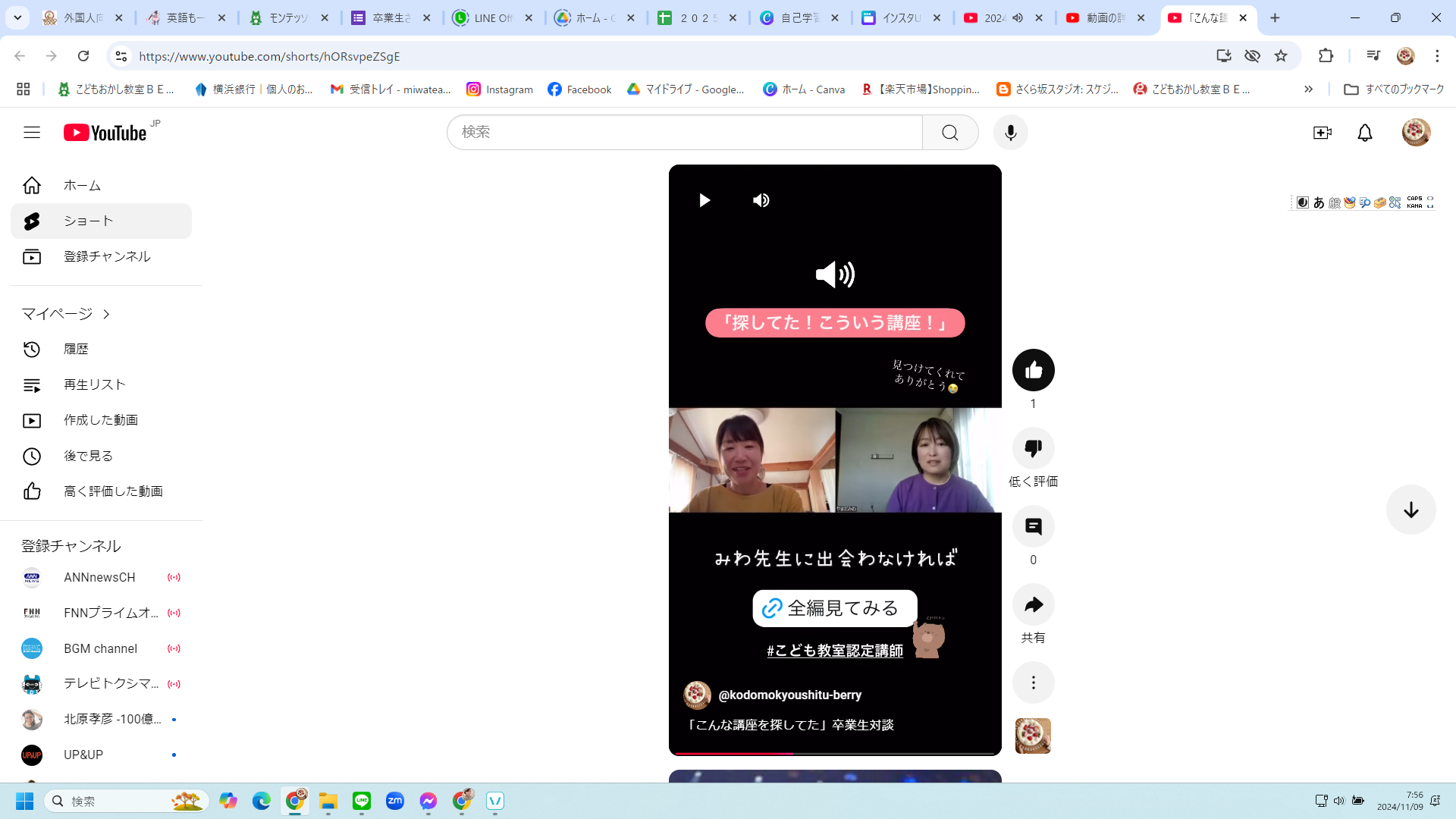
Task: Open ホーム in the sidebar
Action: 82,186
